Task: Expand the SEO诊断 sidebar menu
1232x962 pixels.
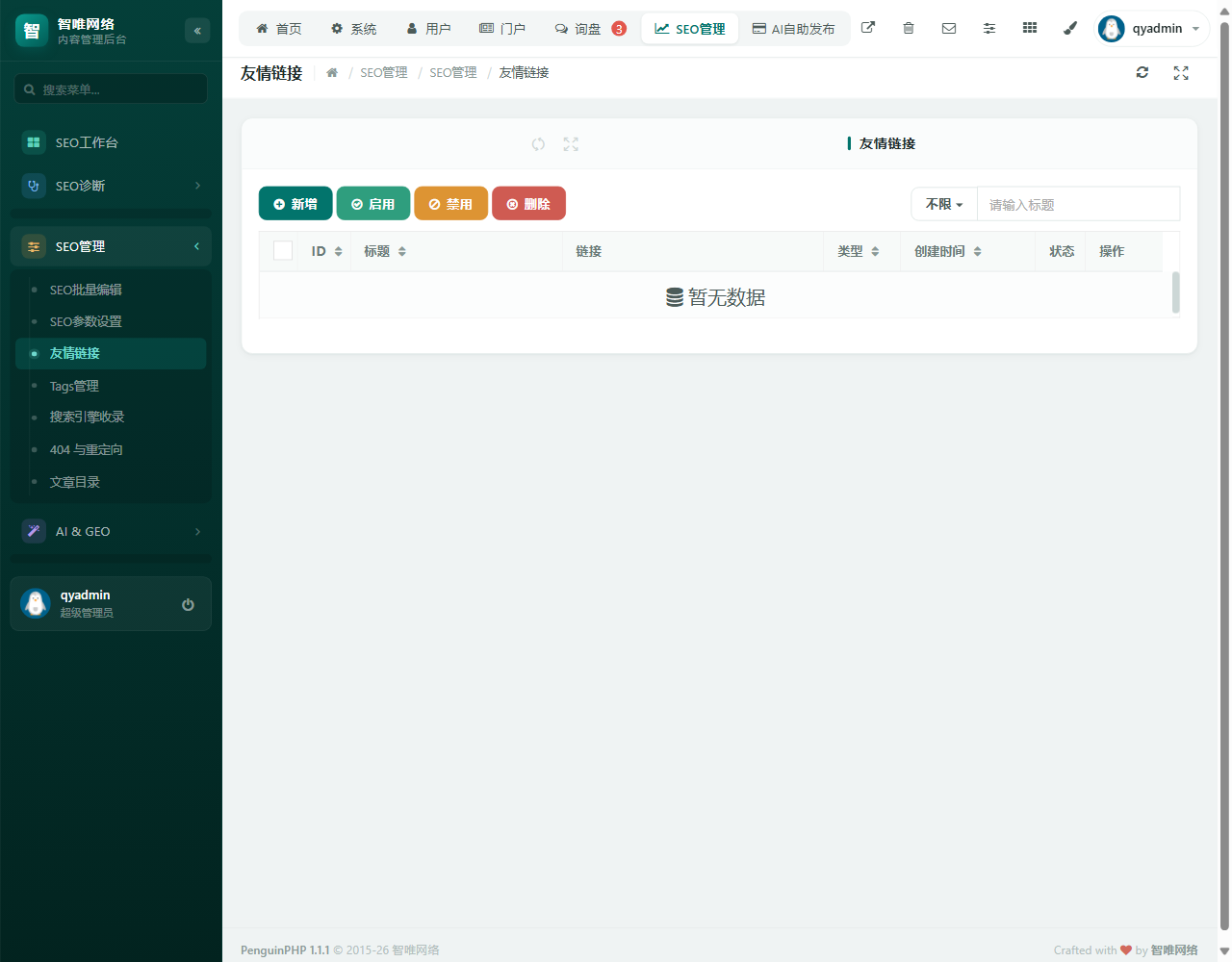Action: point(111,186)
